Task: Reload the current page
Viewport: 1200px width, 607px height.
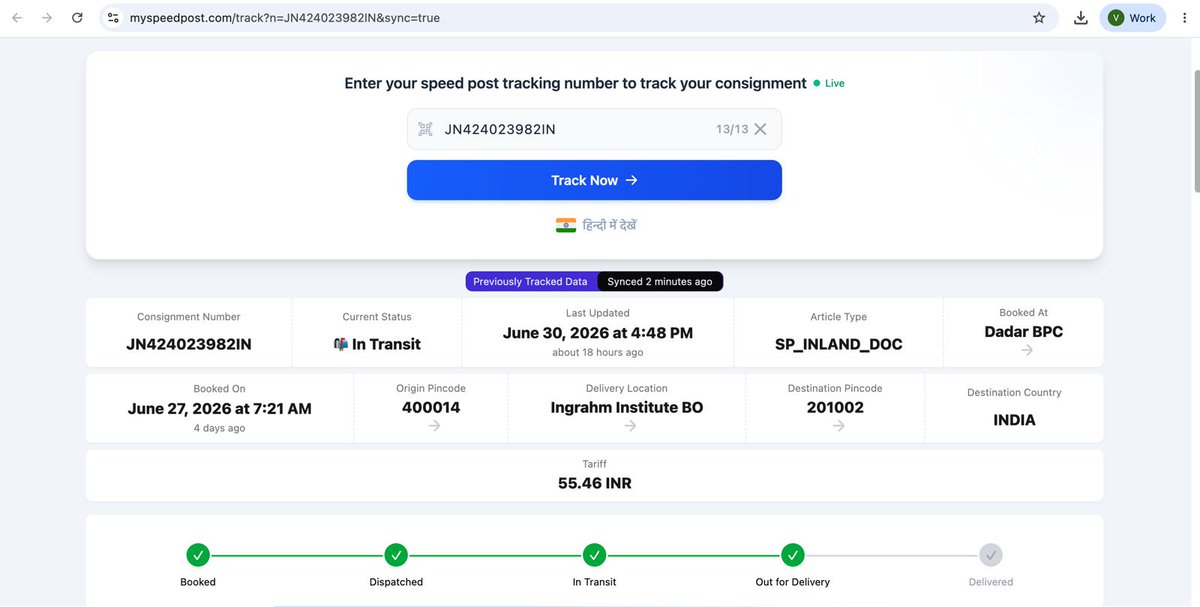Action: pyautogui.click(x=77, y=18)
